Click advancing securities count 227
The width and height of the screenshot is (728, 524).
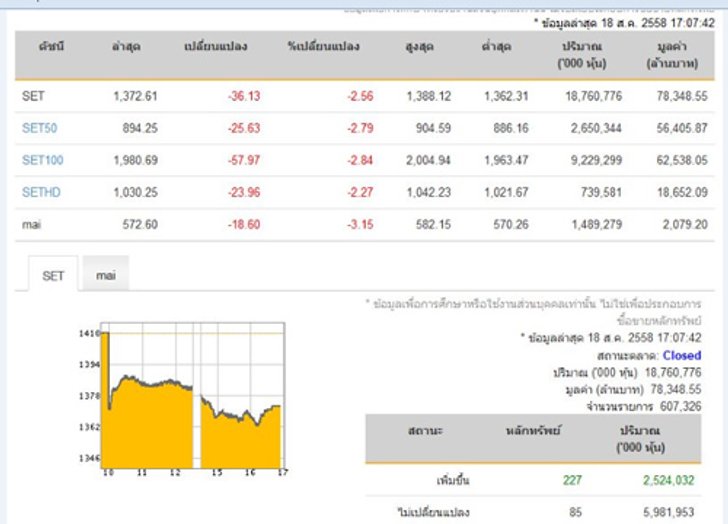coord(572,480)
